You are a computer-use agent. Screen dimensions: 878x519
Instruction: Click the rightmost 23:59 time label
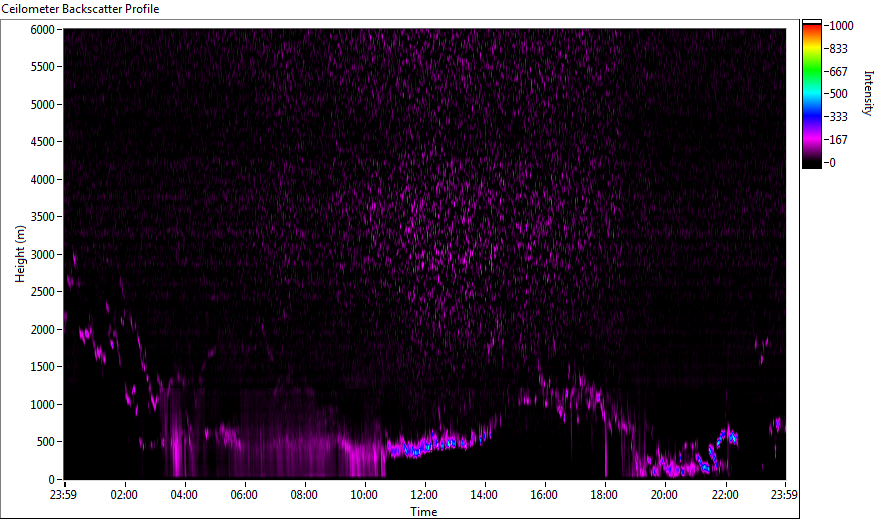pyautogui.click(x=784, y=495)
